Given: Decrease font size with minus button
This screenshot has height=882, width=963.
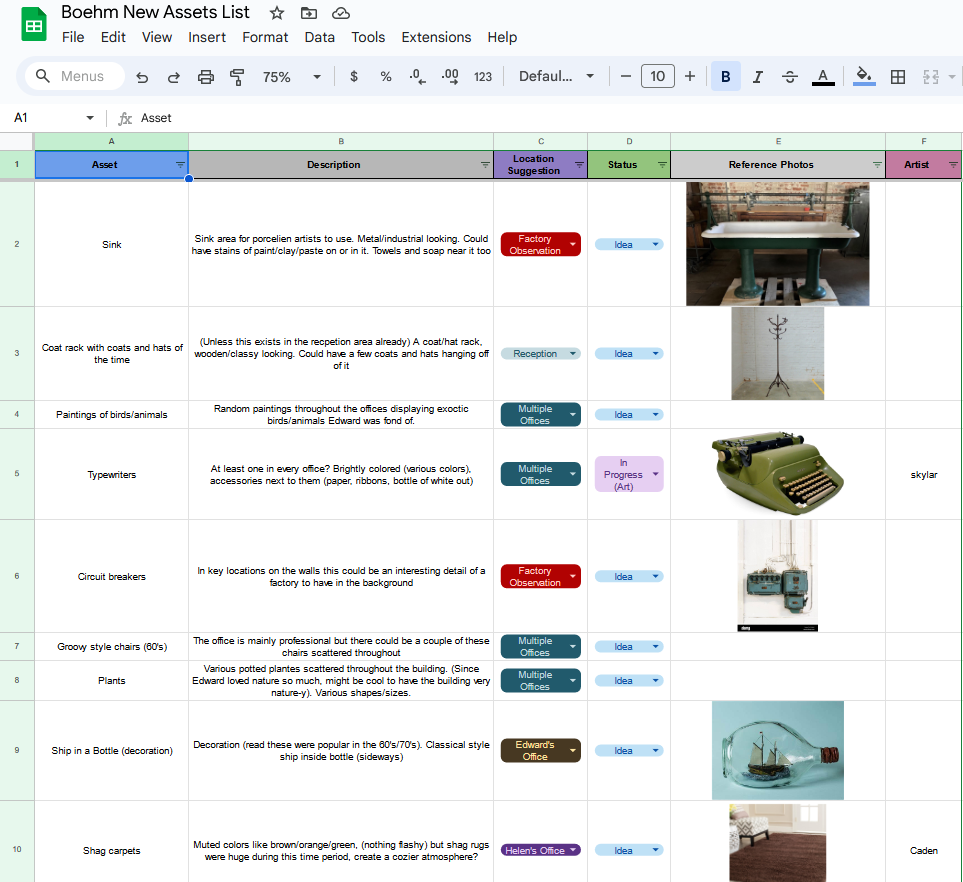Looking at the screenshot, I should coord(626,76).
